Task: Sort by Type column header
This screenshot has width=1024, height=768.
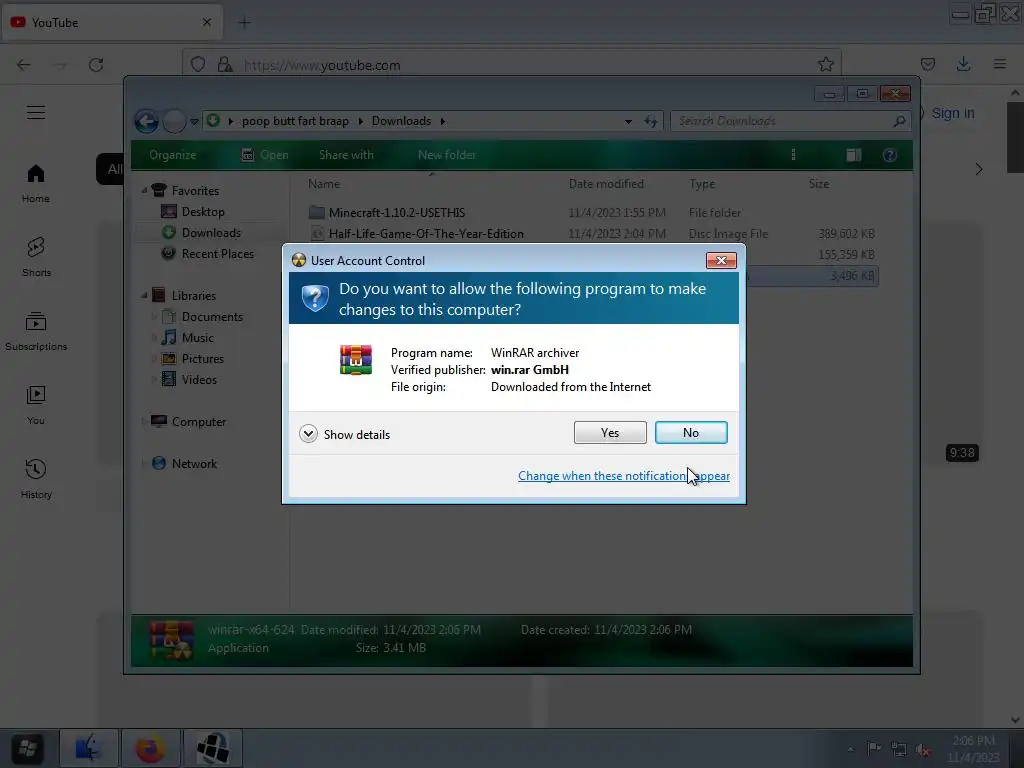Action: pyautogui.click(x=702, y=184)
